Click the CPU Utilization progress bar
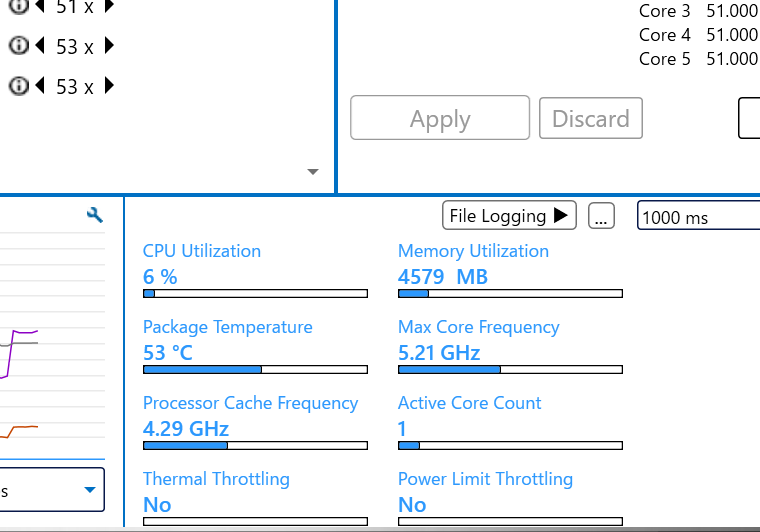Viewport: 760px width, 532px height. click(255, 293)
